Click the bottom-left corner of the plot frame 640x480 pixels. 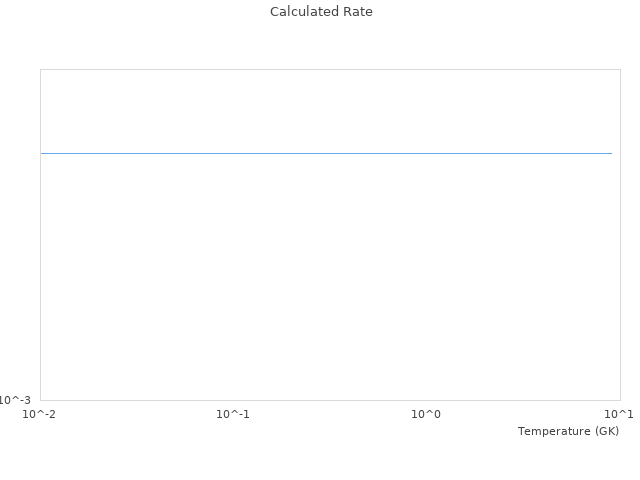click(40, 400)
